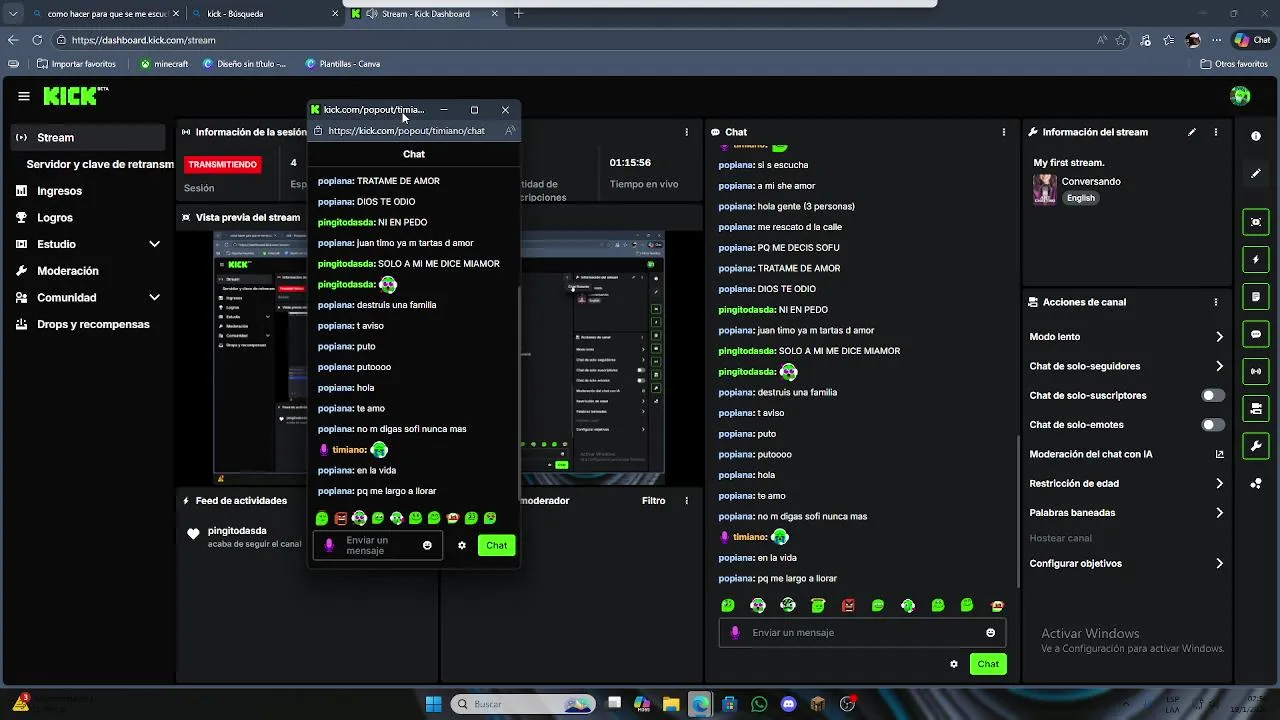Open Chat de solo-seguidores settings chevron
Screen dimensions: 1280x720
pyautogui.click(x=1219, y=366)
